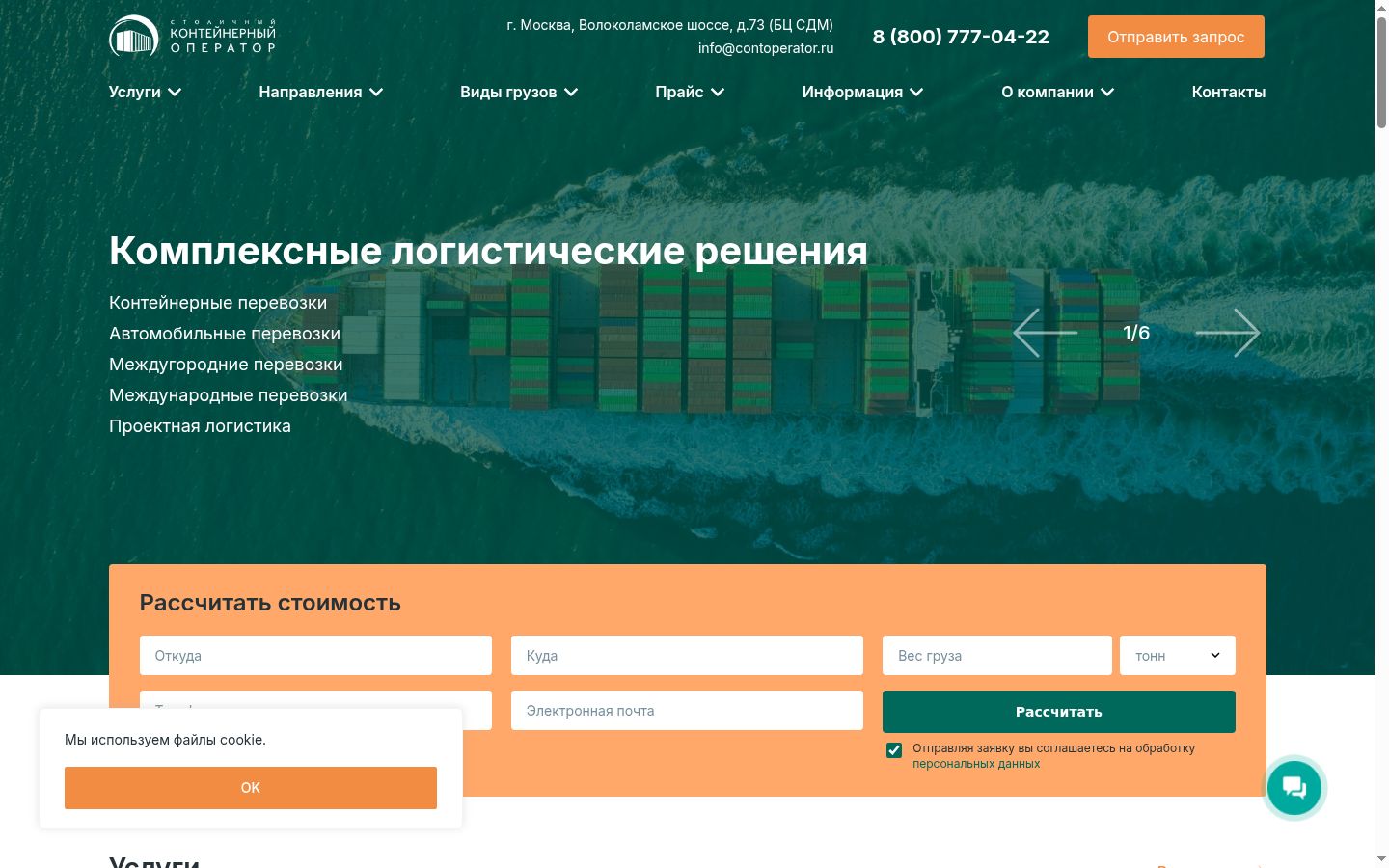Open the О компании menu item
This screenshot has height=868, width=1389.
click(x=1048, y=92)
